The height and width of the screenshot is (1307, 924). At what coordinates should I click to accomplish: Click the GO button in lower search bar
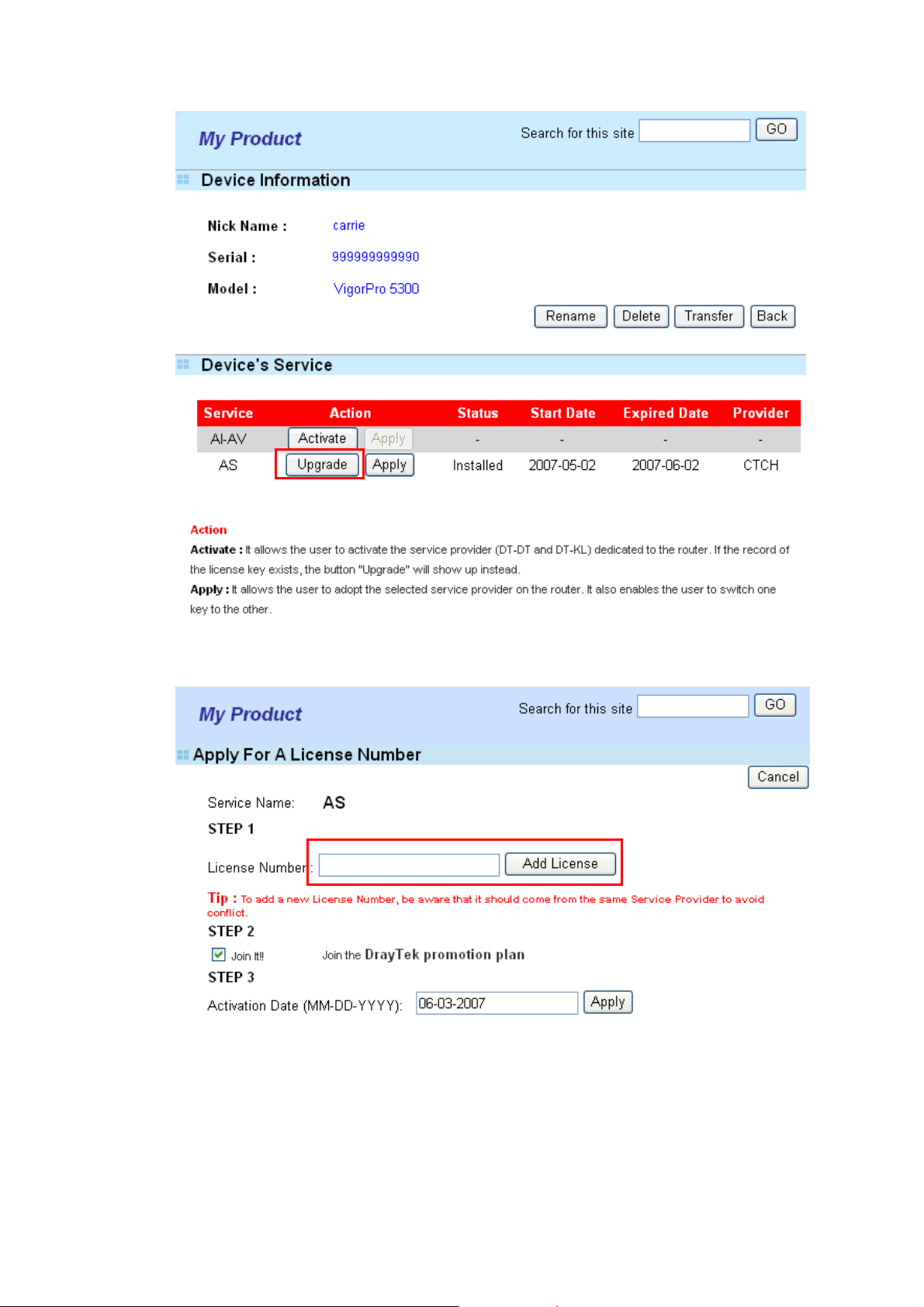coord(775,705)
